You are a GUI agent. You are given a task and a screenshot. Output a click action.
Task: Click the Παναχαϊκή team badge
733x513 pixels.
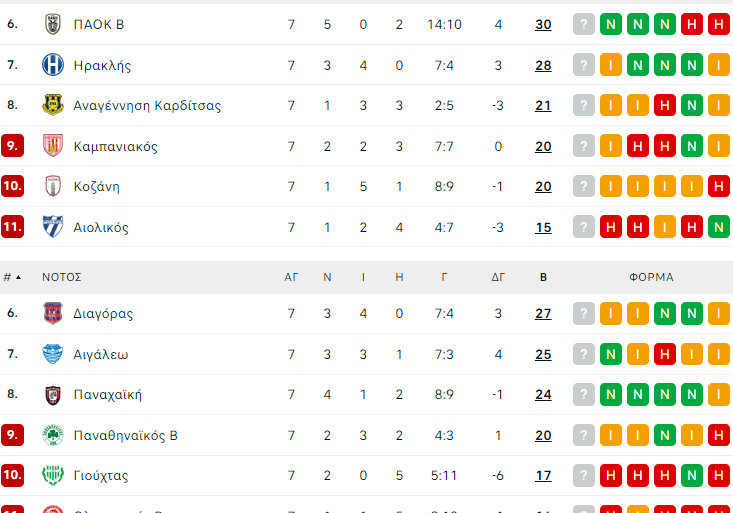(53, 394)
